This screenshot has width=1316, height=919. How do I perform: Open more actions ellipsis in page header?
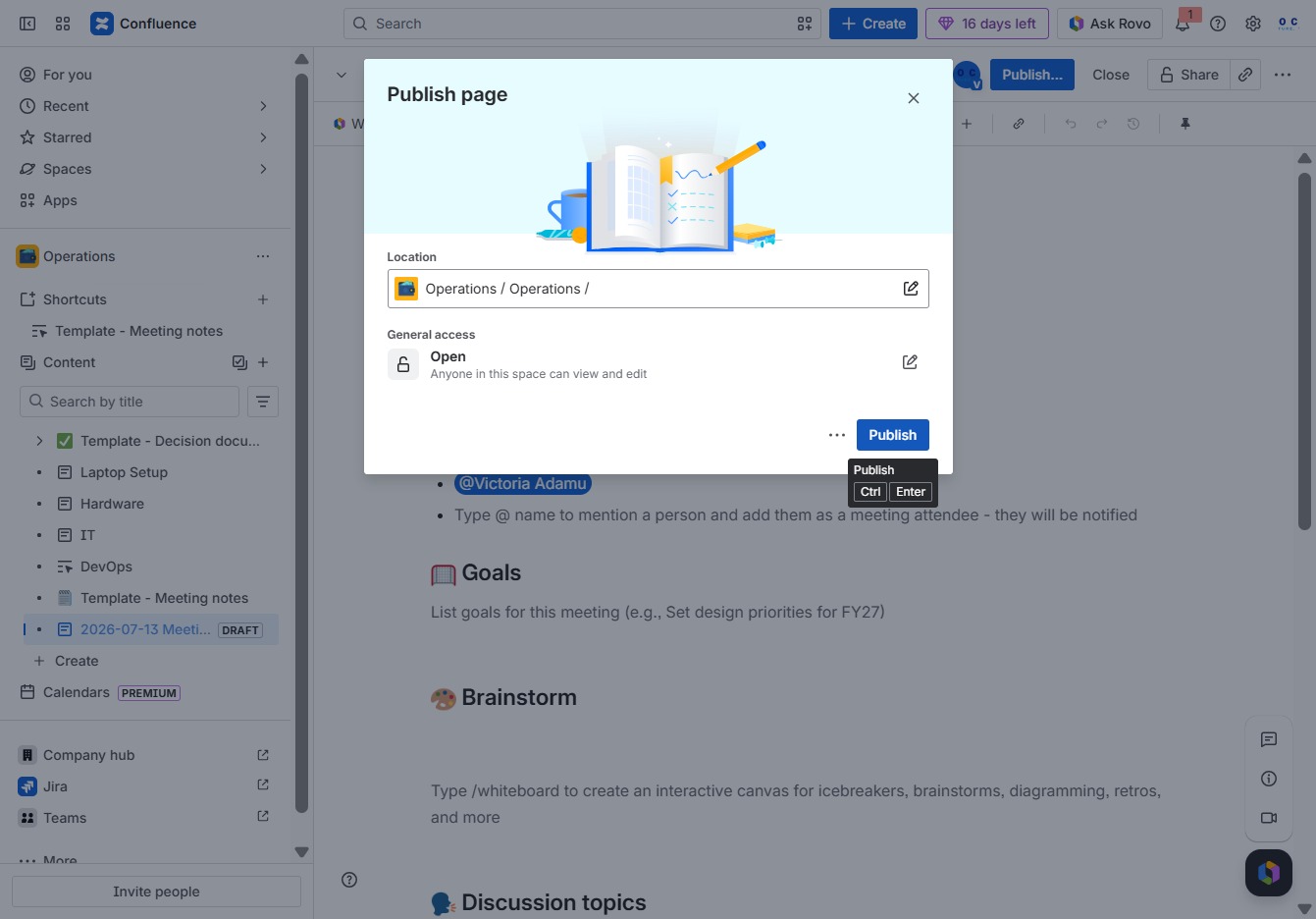click(x=1283, y=75)
